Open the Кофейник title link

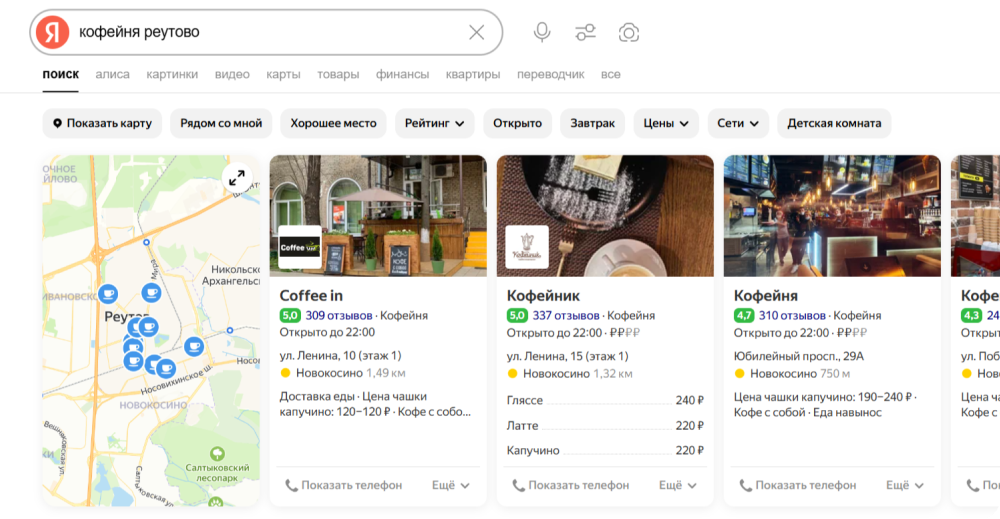click(x=543, y=296)
